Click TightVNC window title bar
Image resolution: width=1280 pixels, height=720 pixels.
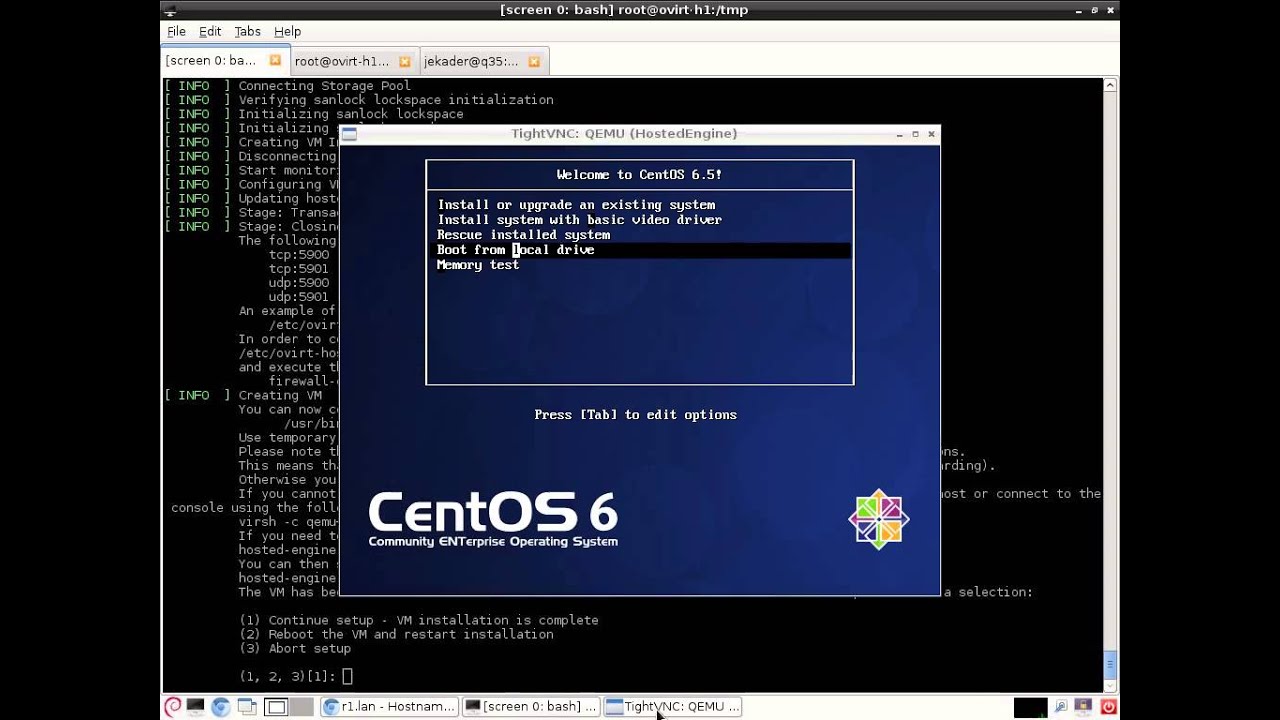click(x=624, y=133)
